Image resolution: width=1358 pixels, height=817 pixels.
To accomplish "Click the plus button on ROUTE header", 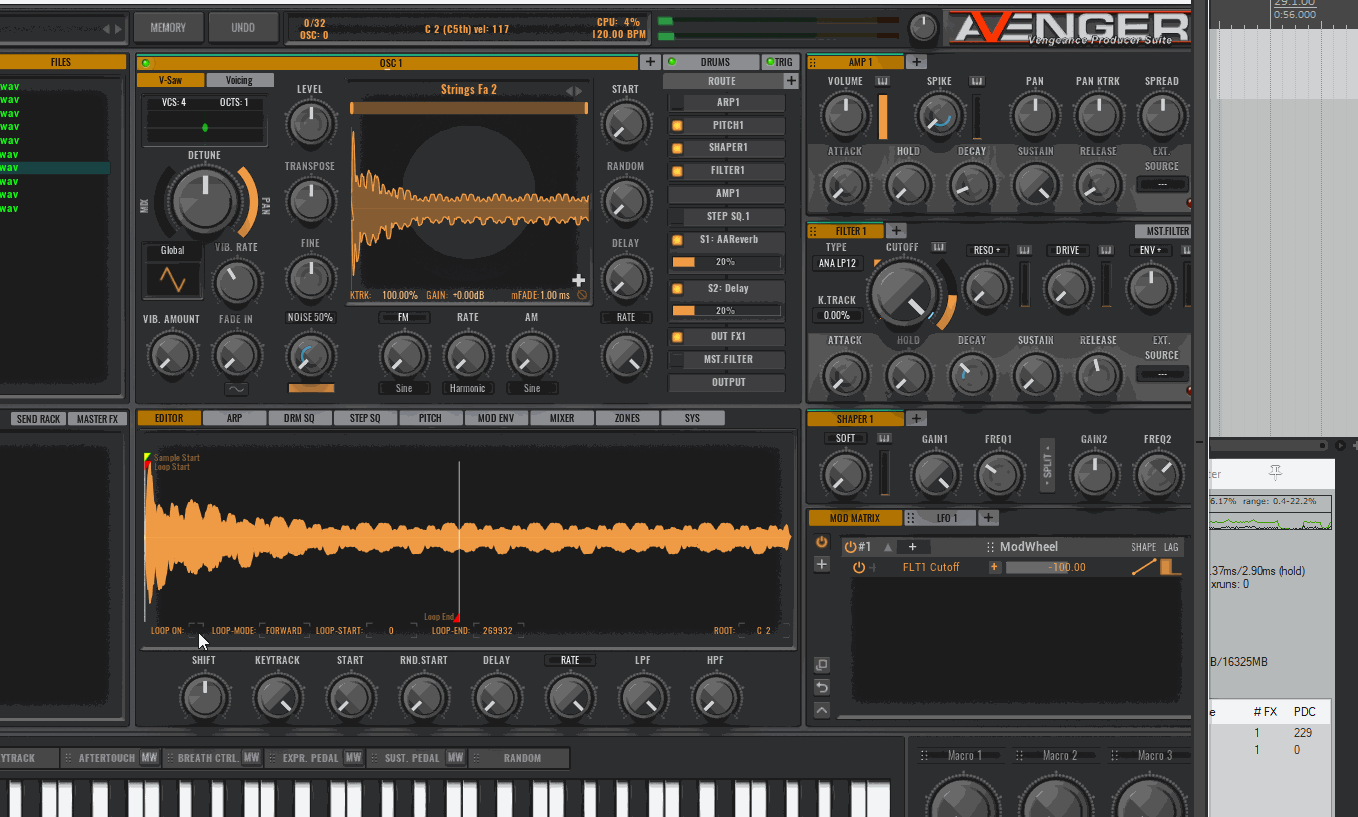I will (791, 81).
